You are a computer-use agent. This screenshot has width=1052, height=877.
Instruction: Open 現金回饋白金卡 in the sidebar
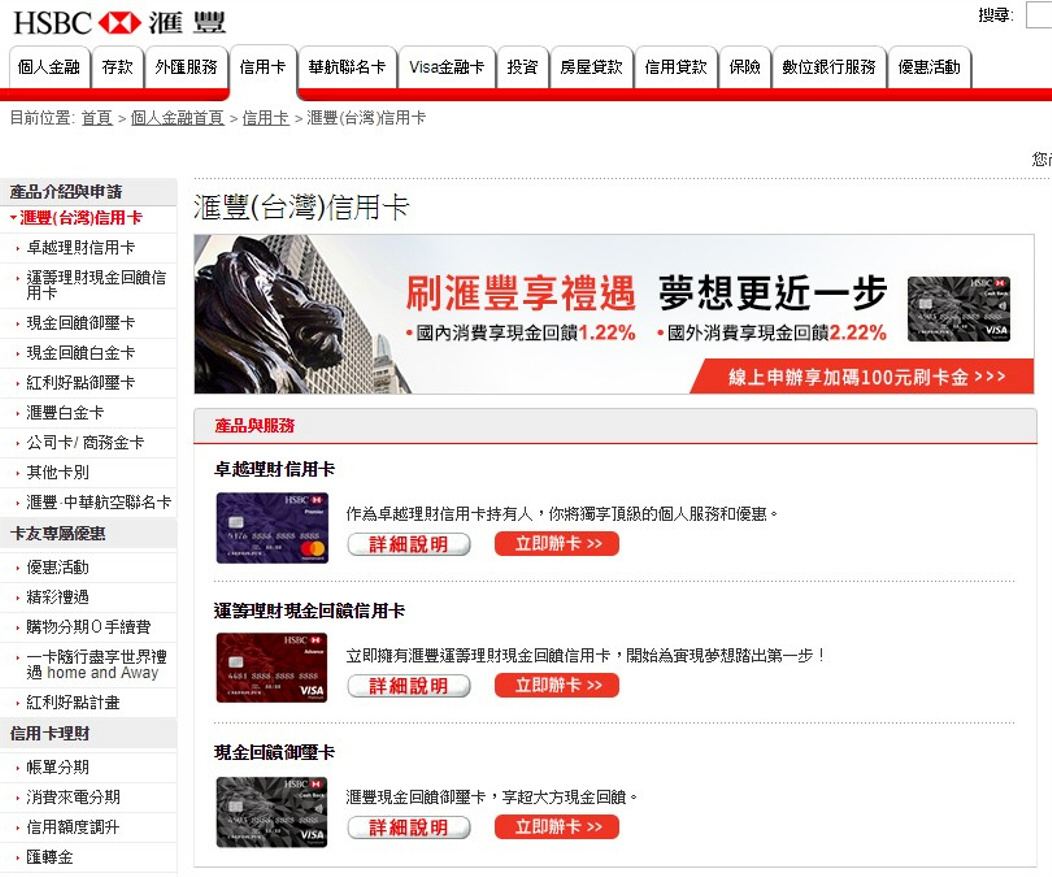tap(81, 353)
